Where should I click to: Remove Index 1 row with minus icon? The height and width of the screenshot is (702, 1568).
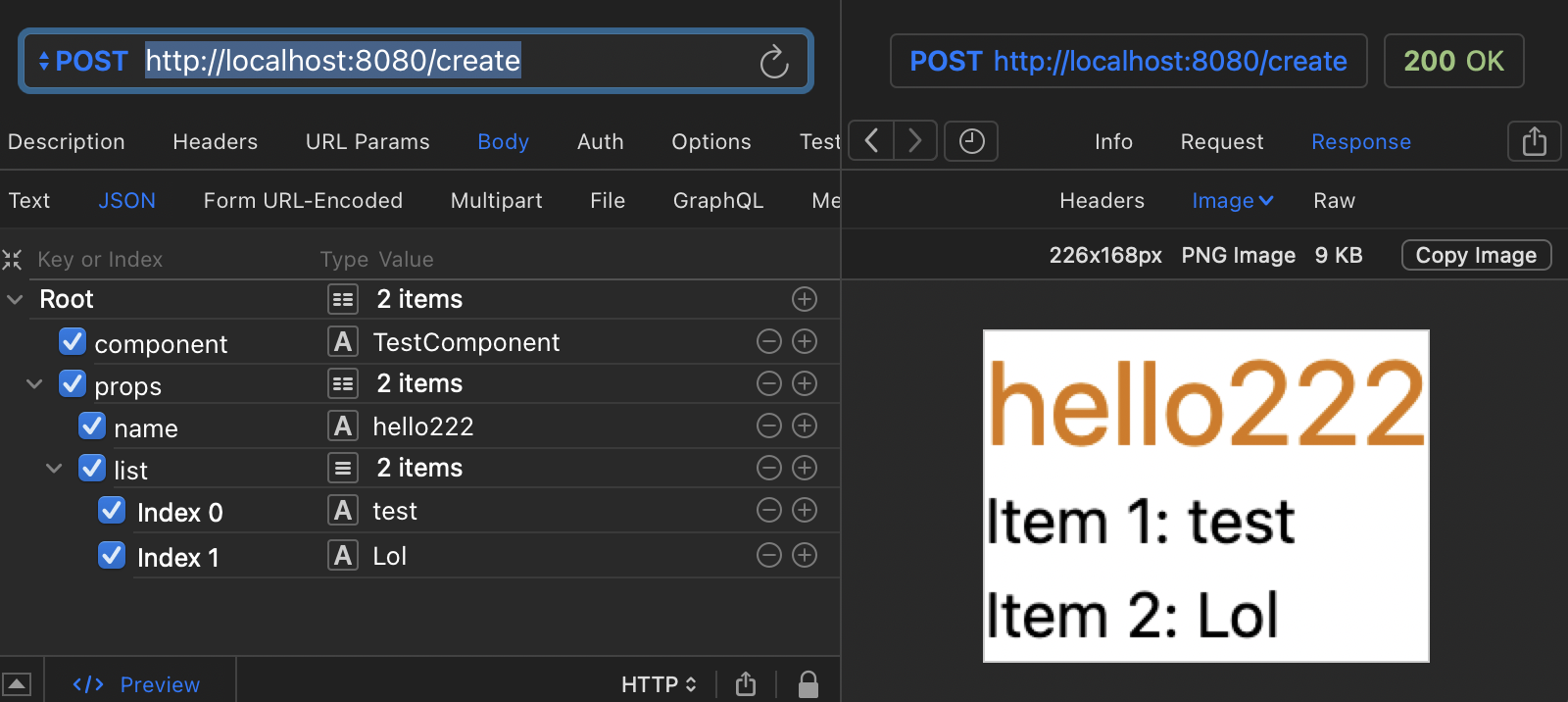pyautogui.click(x=769, y=555)
